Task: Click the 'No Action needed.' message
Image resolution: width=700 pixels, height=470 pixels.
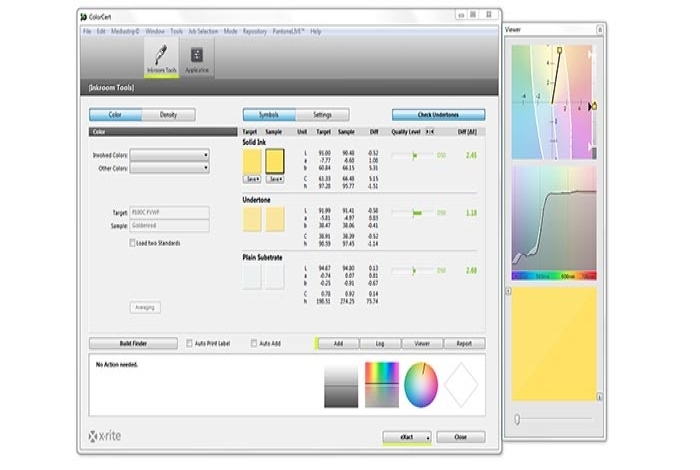Action: [117, 365]
